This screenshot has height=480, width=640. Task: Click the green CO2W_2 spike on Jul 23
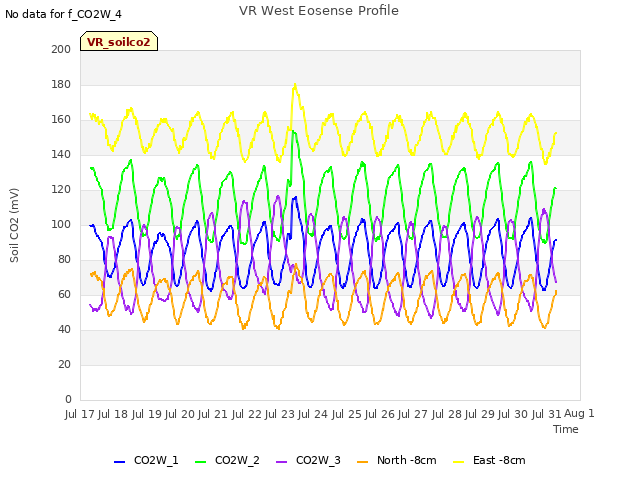point(293,131)
